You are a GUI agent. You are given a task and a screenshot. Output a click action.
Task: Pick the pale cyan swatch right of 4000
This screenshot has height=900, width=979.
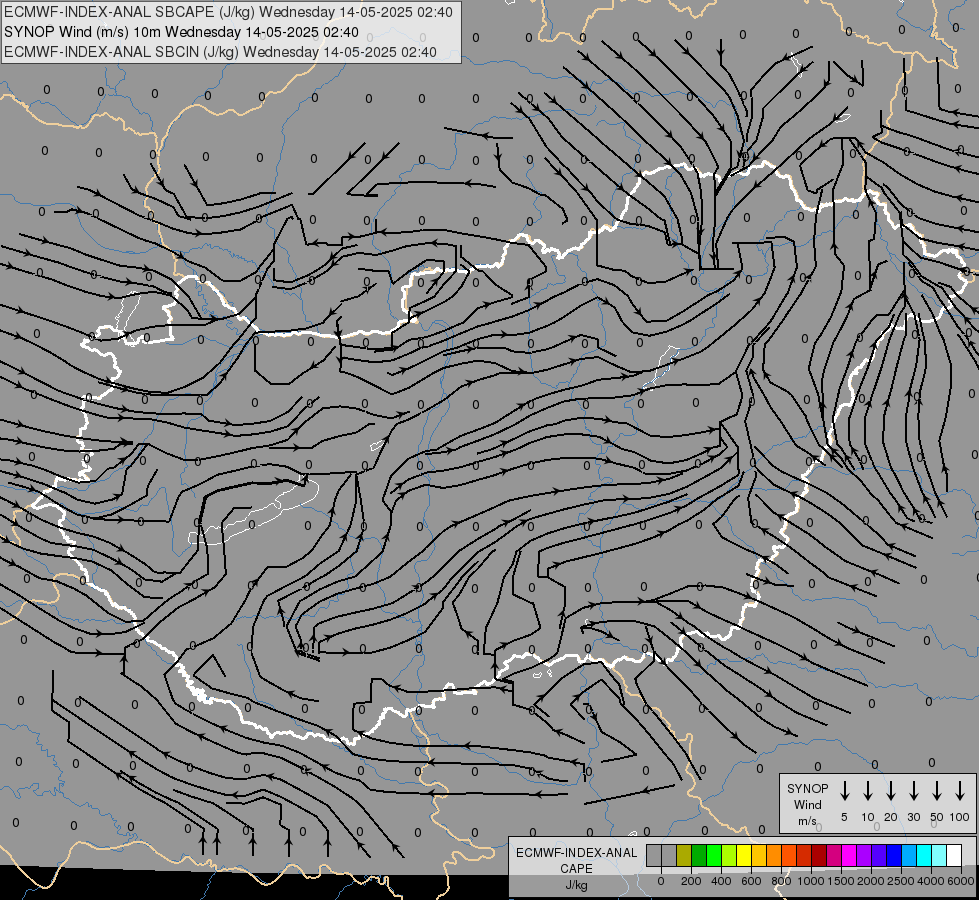940,855
